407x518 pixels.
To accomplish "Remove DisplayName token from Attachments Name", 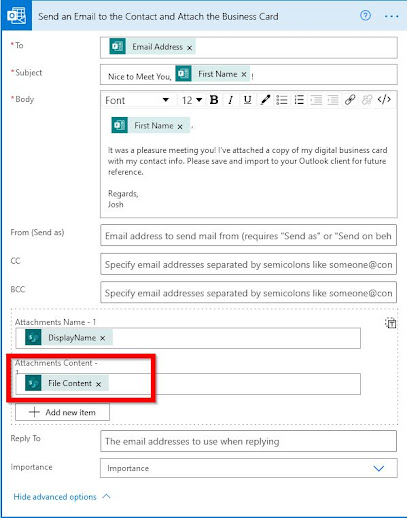I will pyautogui.click(x=103, y=338).
